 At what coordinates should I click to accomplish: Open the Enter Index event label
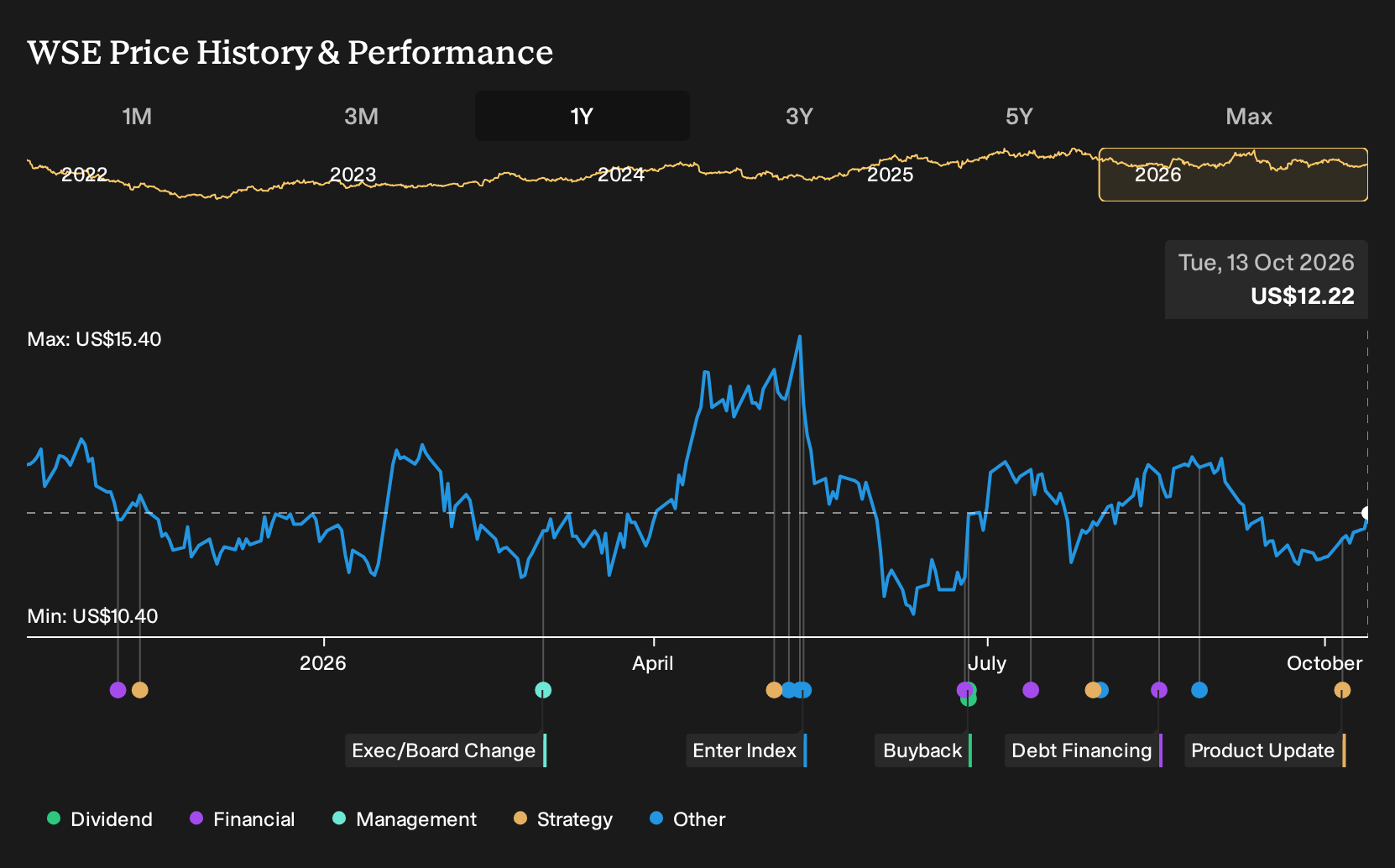(746, 750)
